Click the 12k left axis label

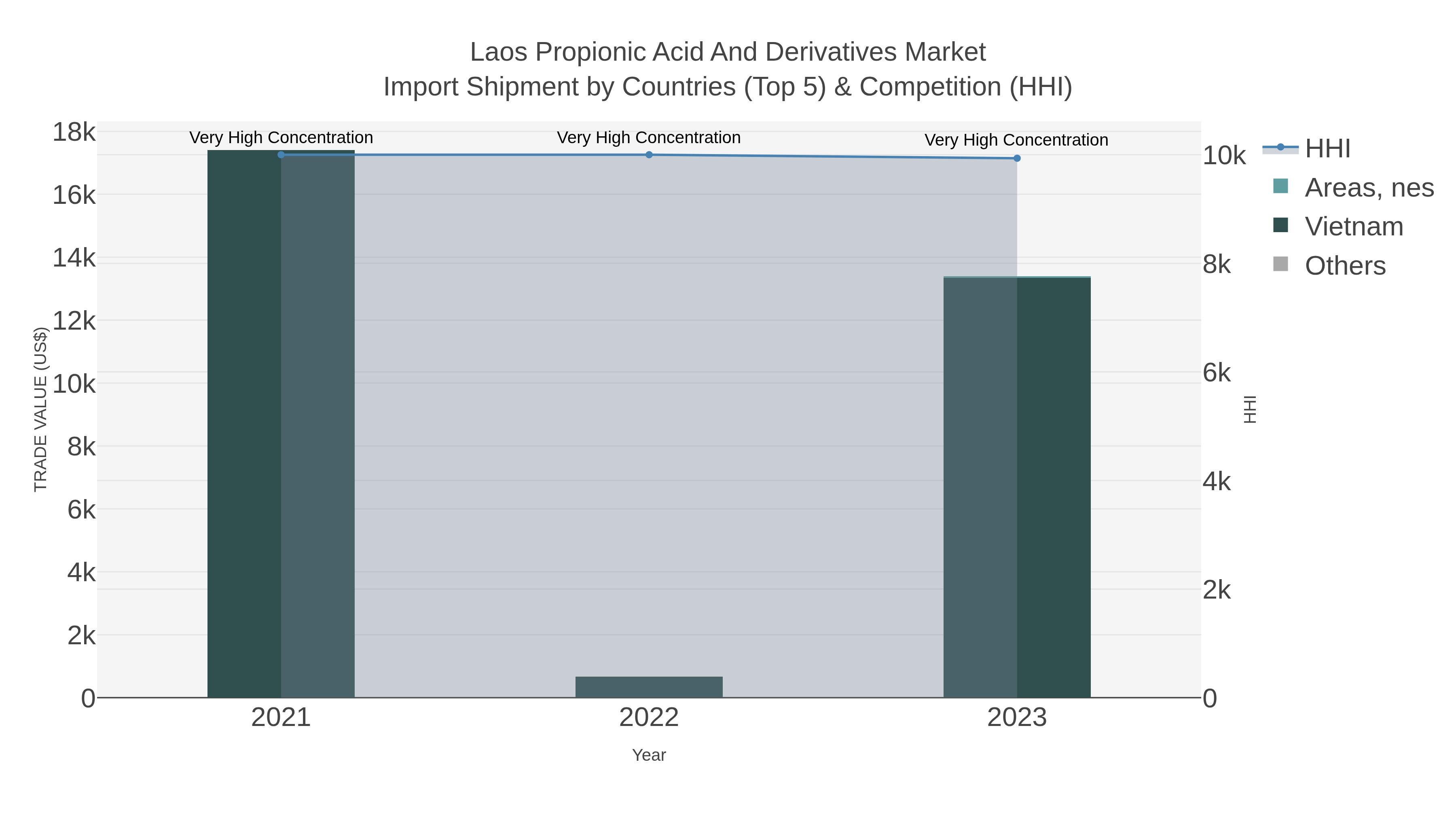74,321
